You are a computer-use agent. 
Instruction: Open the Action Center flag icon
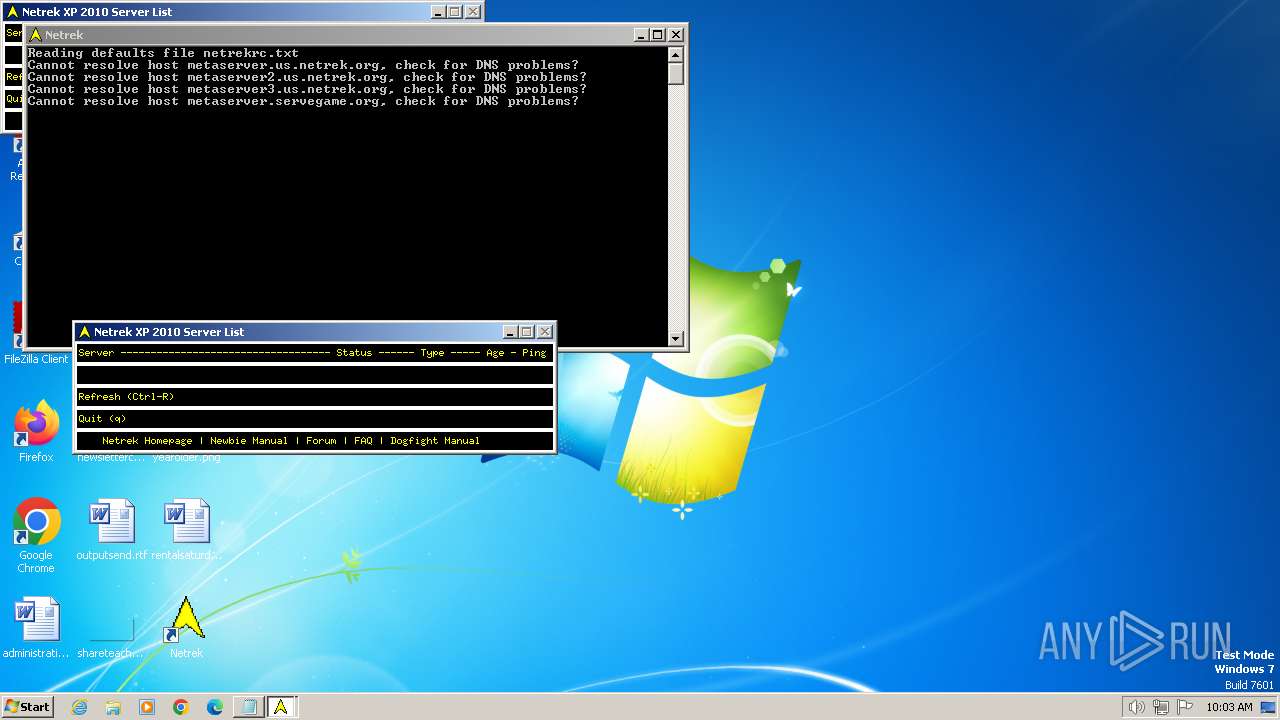click(x=1184, y=707)
